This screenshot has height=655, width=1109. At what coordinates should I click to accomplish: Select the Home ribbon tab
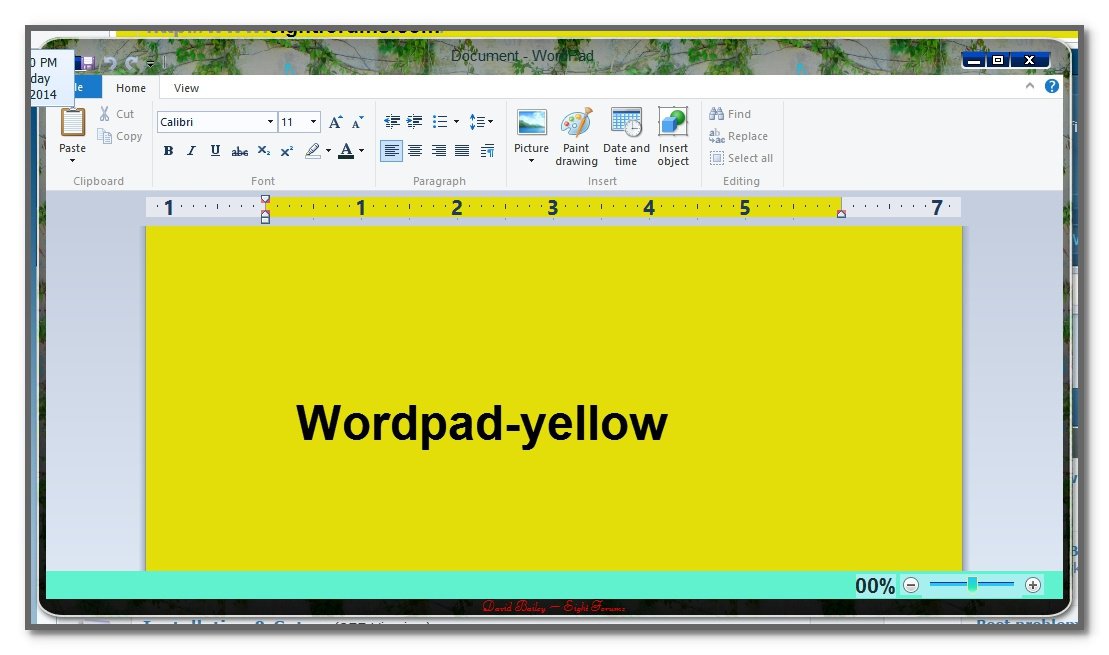point(131,88)
